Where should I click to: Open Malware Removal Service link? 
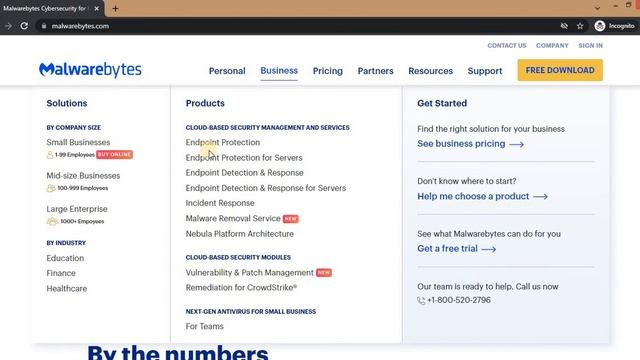click(233, 218)
